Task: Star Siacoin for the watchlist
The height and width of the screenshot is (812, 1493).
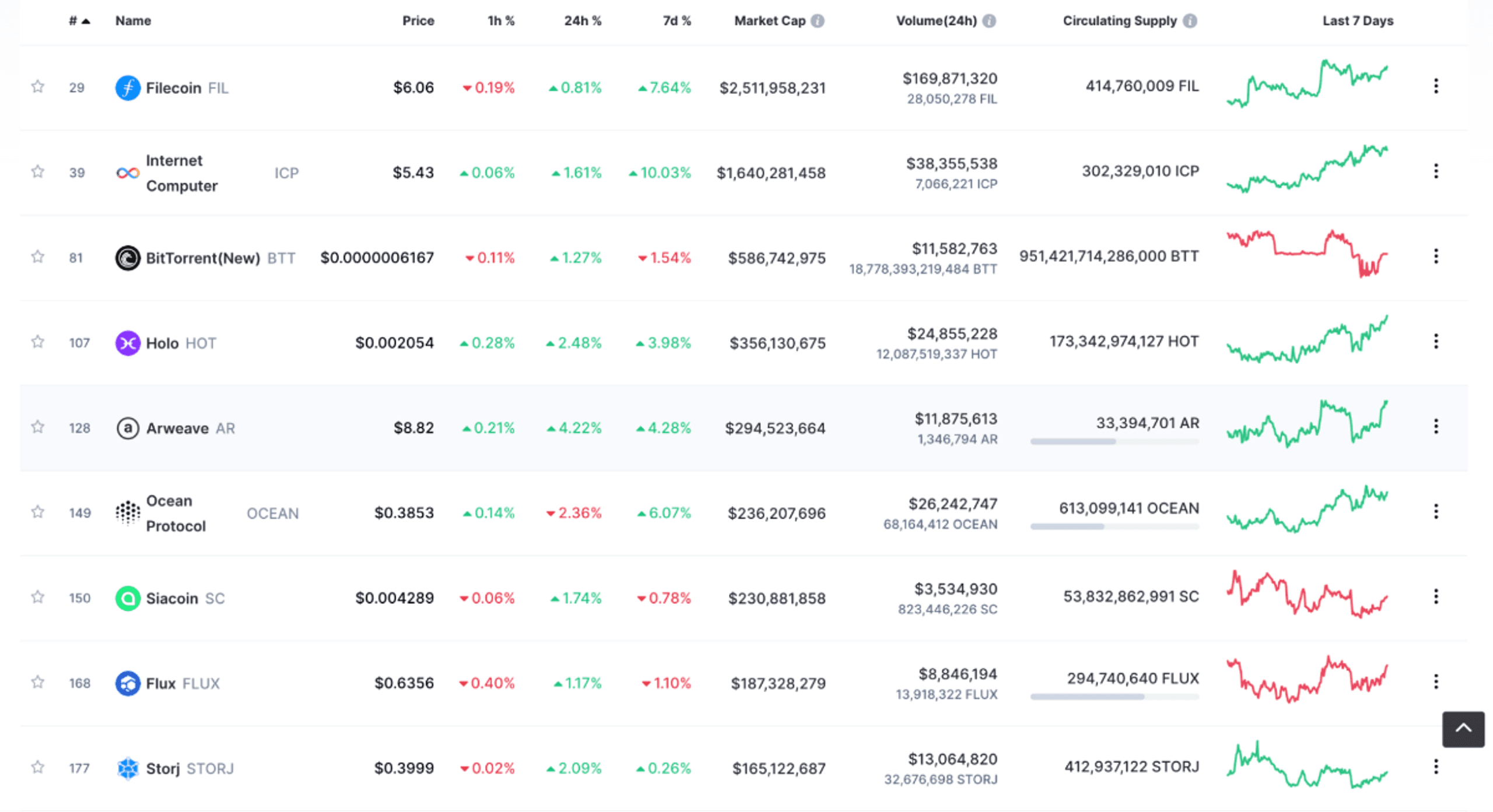Action: tap(38, 597)
